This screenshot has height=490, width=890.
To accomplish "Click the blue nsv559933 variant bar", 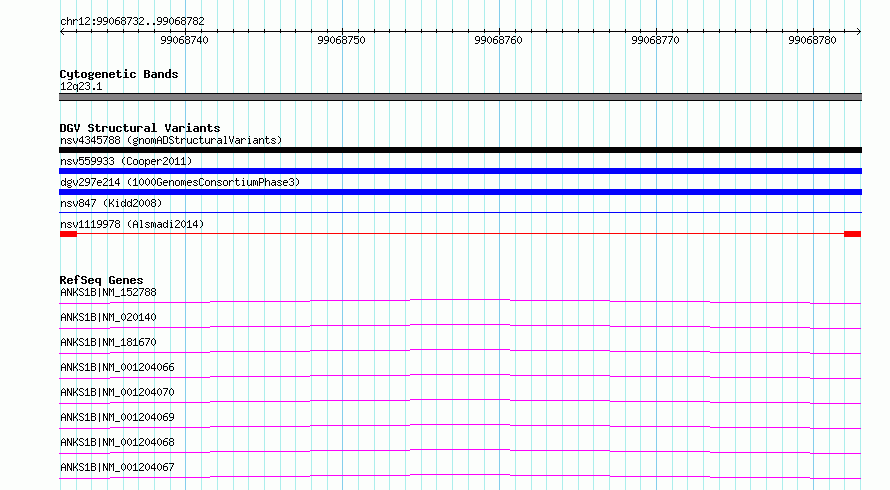I will (460, 171).
